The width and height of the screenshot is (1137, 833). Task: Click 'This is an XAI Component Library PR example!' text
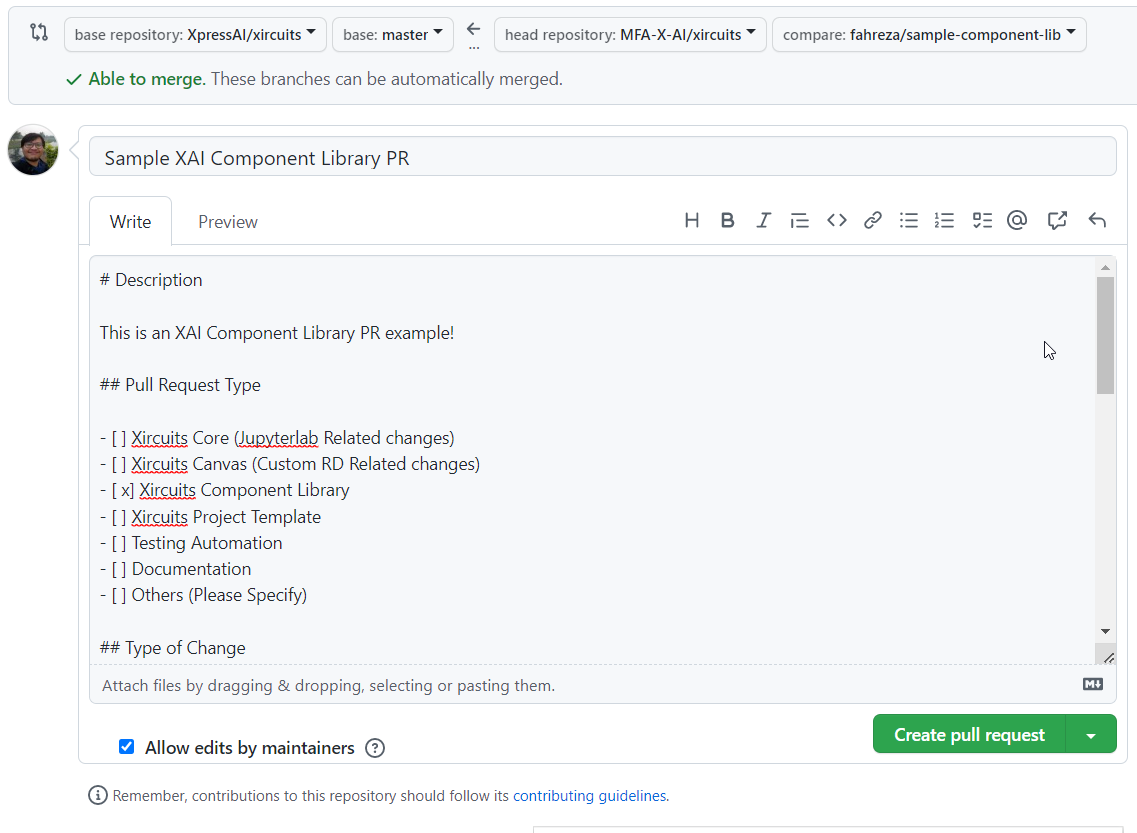(276, 333)
